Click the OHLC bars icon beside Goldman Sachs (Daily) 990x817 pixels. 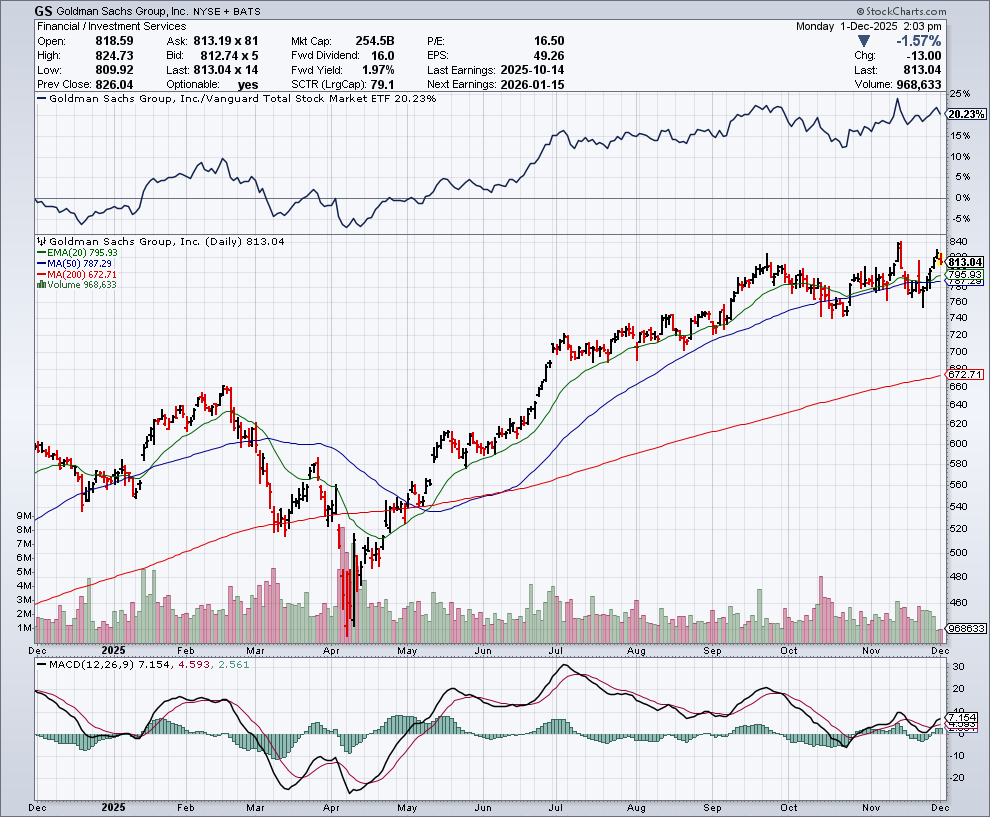point(41,242)
